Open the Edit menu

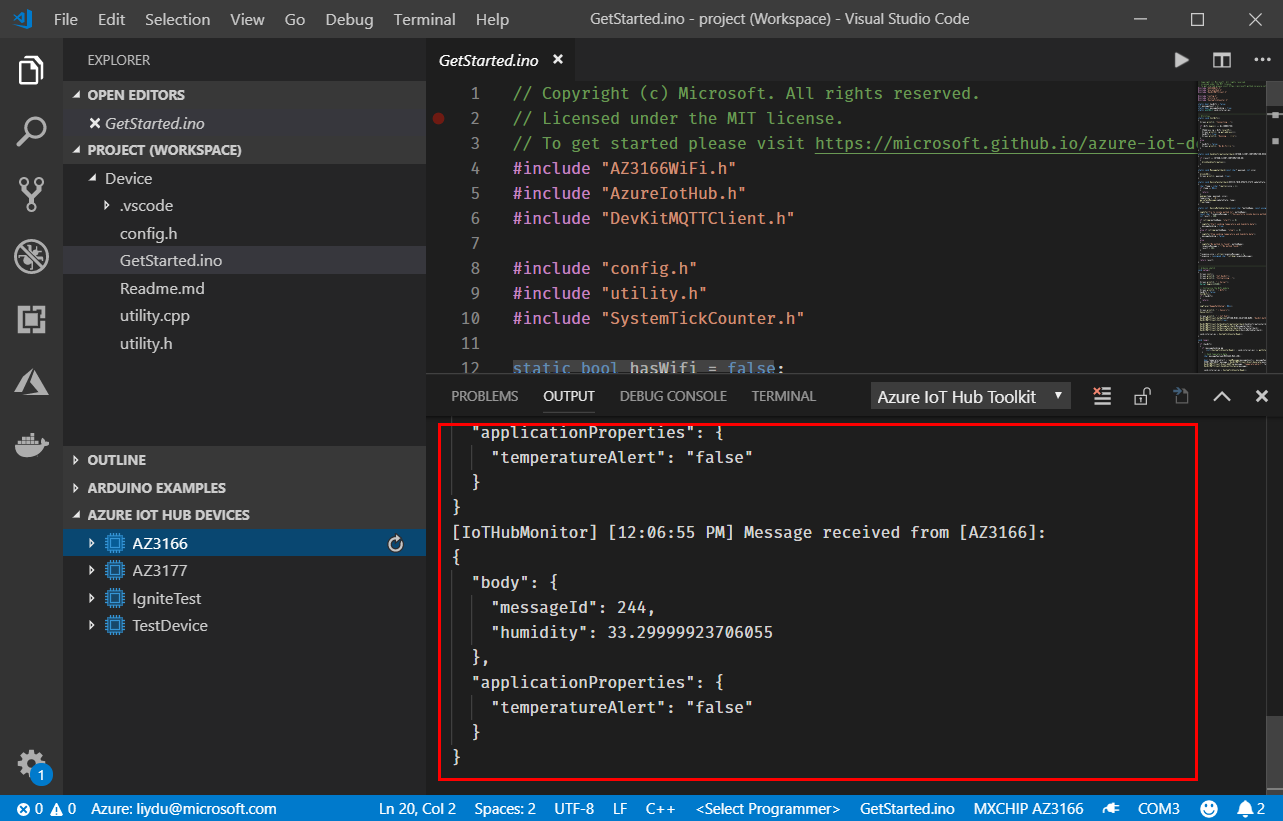(112, 19)
